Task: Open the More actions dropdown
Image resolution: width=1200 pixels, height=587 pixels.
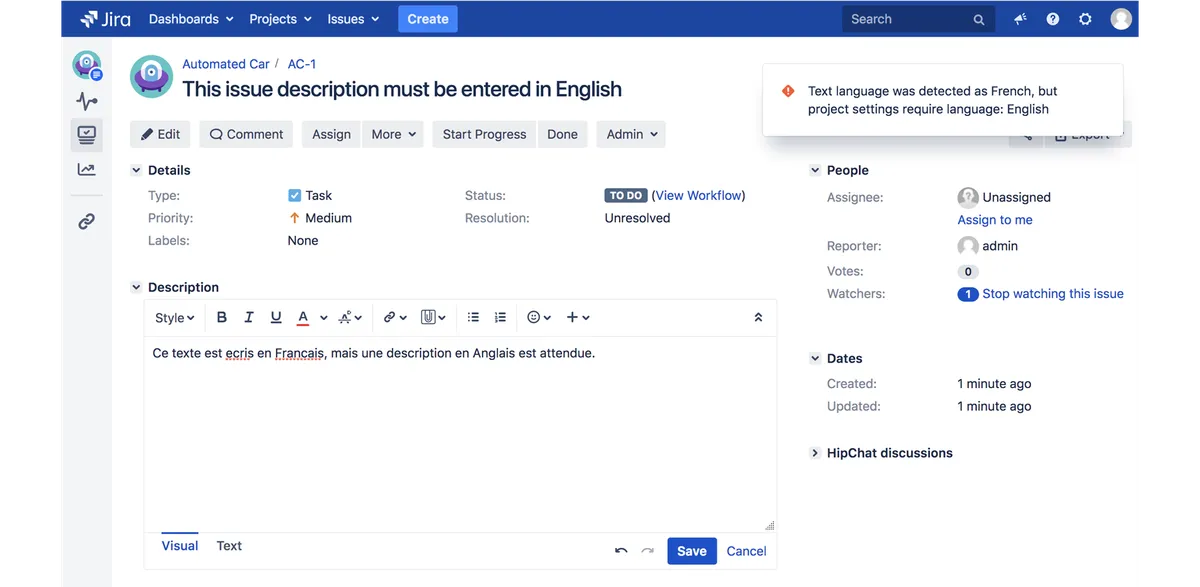Action: [394, 134]
